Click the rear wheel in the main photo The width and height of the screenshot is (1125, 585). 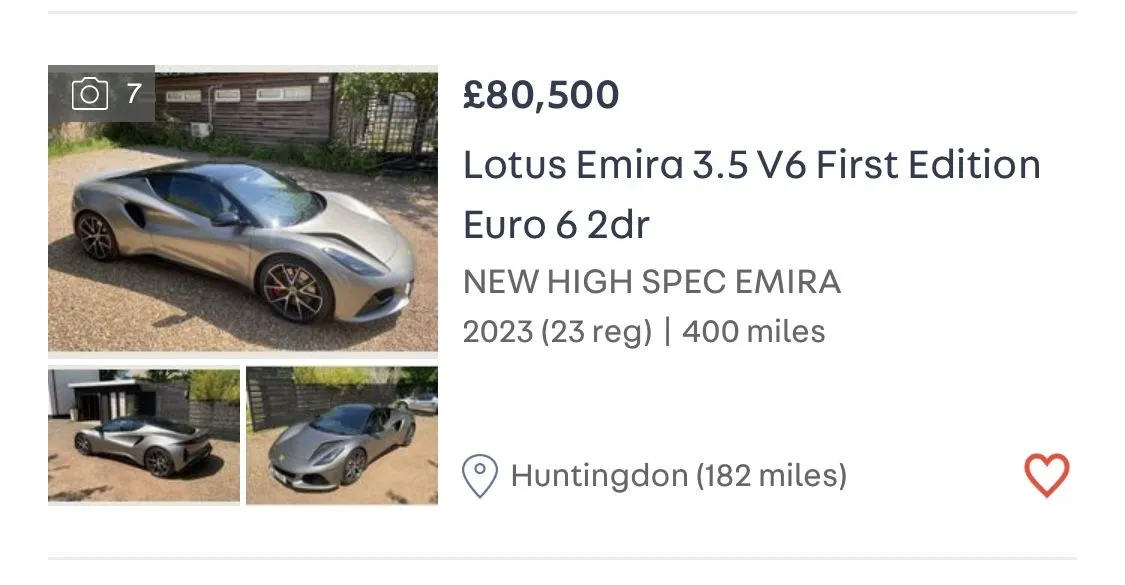coord(96,237)
